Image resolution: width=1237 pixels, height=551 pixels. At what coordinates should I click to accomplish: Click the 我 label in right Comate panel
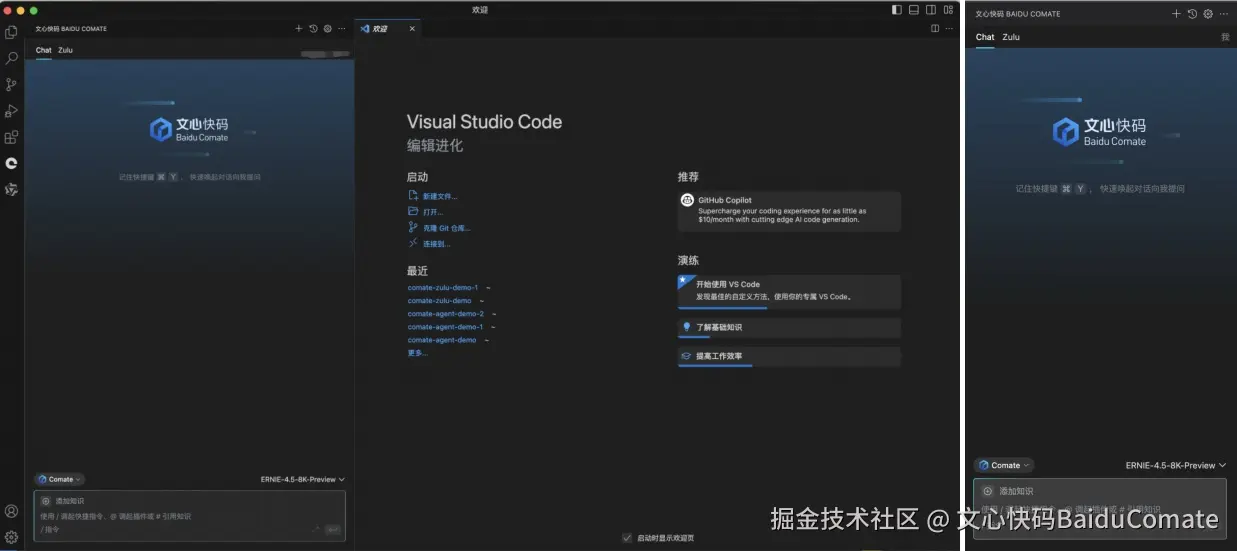pos(1225,37)
